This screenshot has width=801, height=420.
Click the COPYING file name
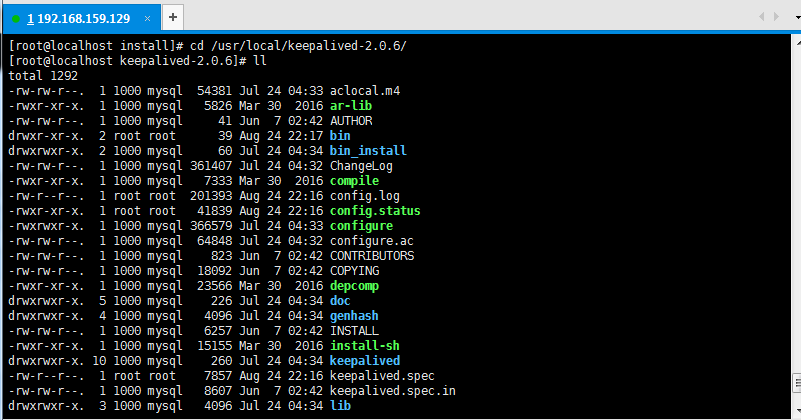pos(355,271)
